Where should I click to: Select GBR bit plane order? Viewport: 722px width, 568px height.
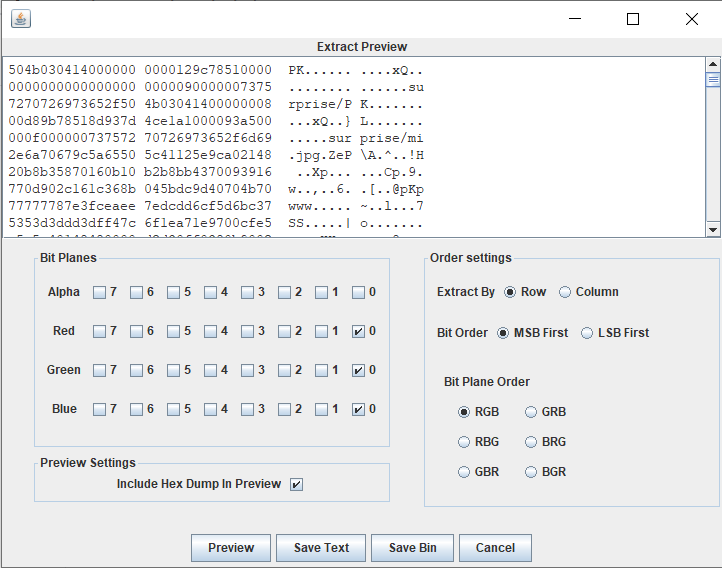pyautogui.click(x=464, y=472)
